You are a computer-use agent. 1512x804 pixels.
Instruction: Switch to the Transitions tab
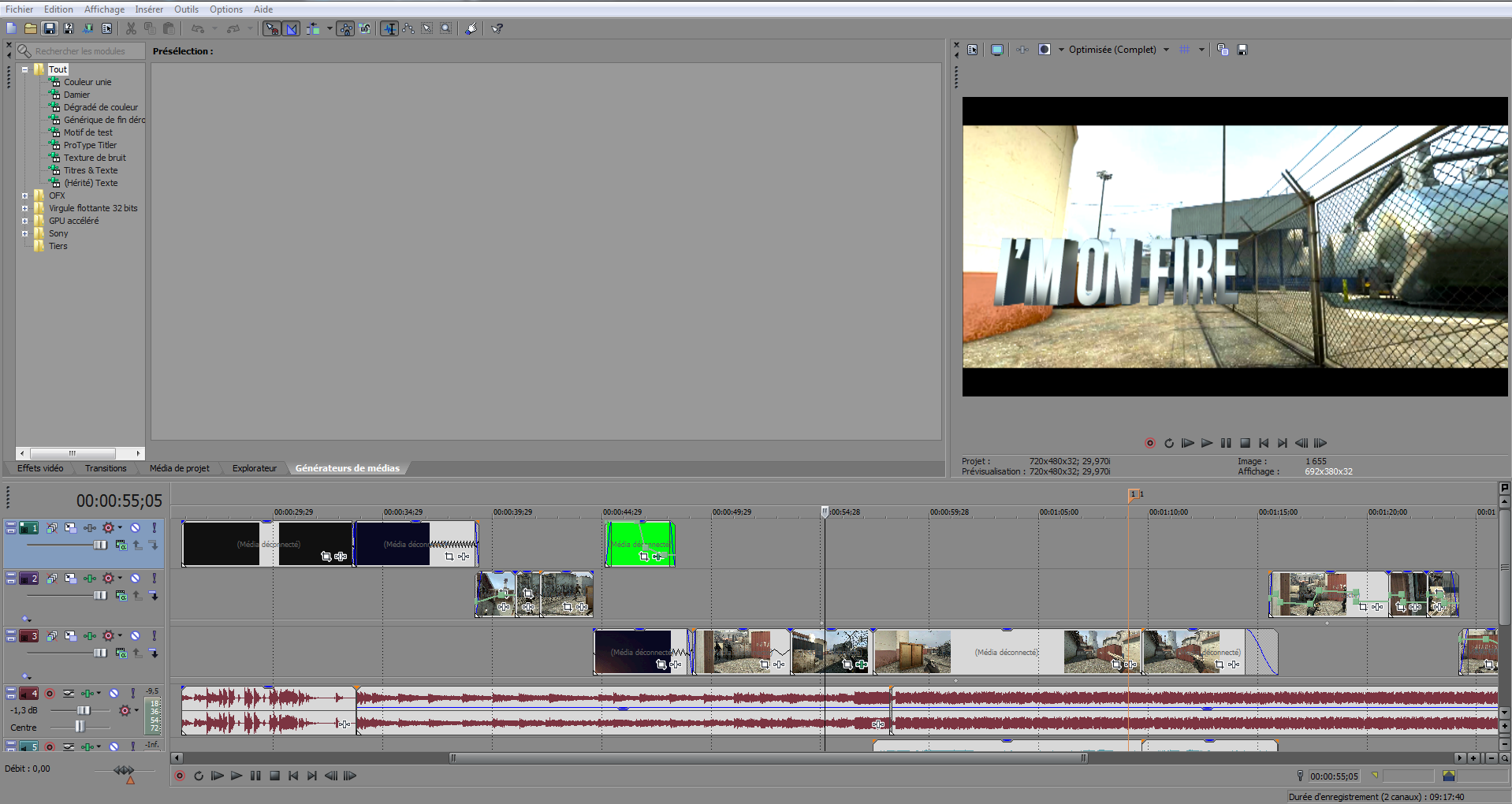coord(106,468)
